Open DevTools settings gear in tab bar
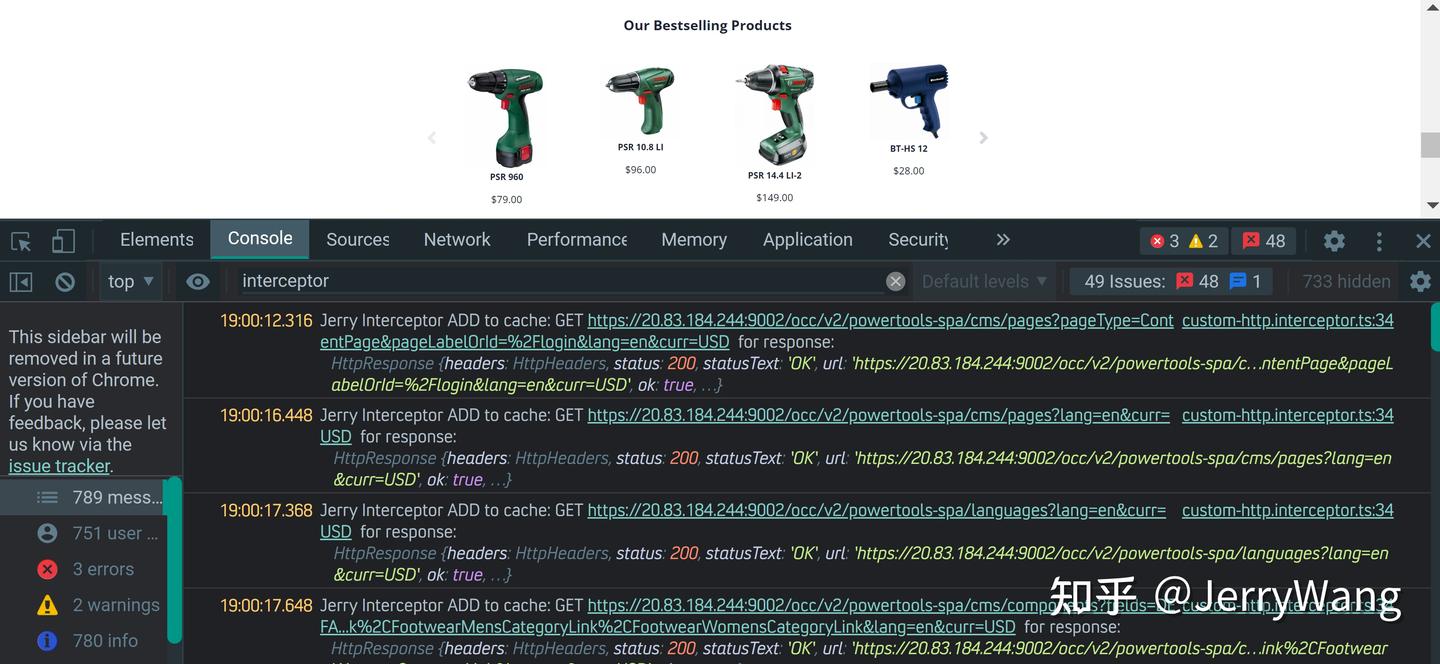This screenshot has height=664, width=1440. coord(1334,241)
